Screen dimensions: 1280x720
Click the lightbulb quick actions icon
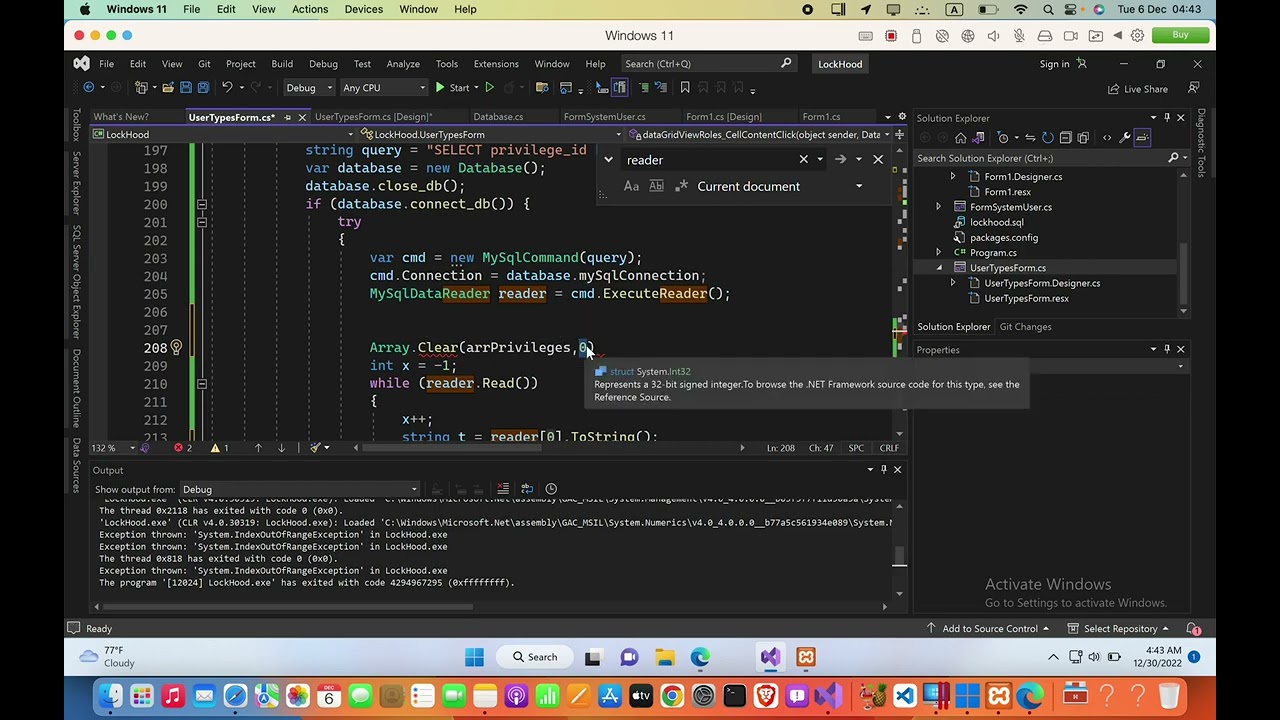(176, 347)
